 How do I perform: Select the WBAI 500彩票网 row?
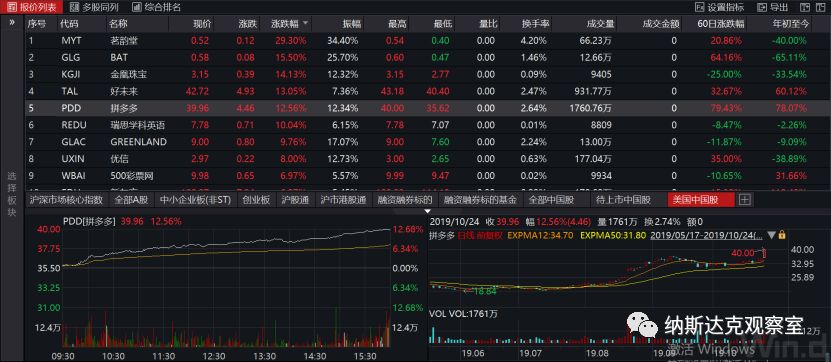pos(428,176)
